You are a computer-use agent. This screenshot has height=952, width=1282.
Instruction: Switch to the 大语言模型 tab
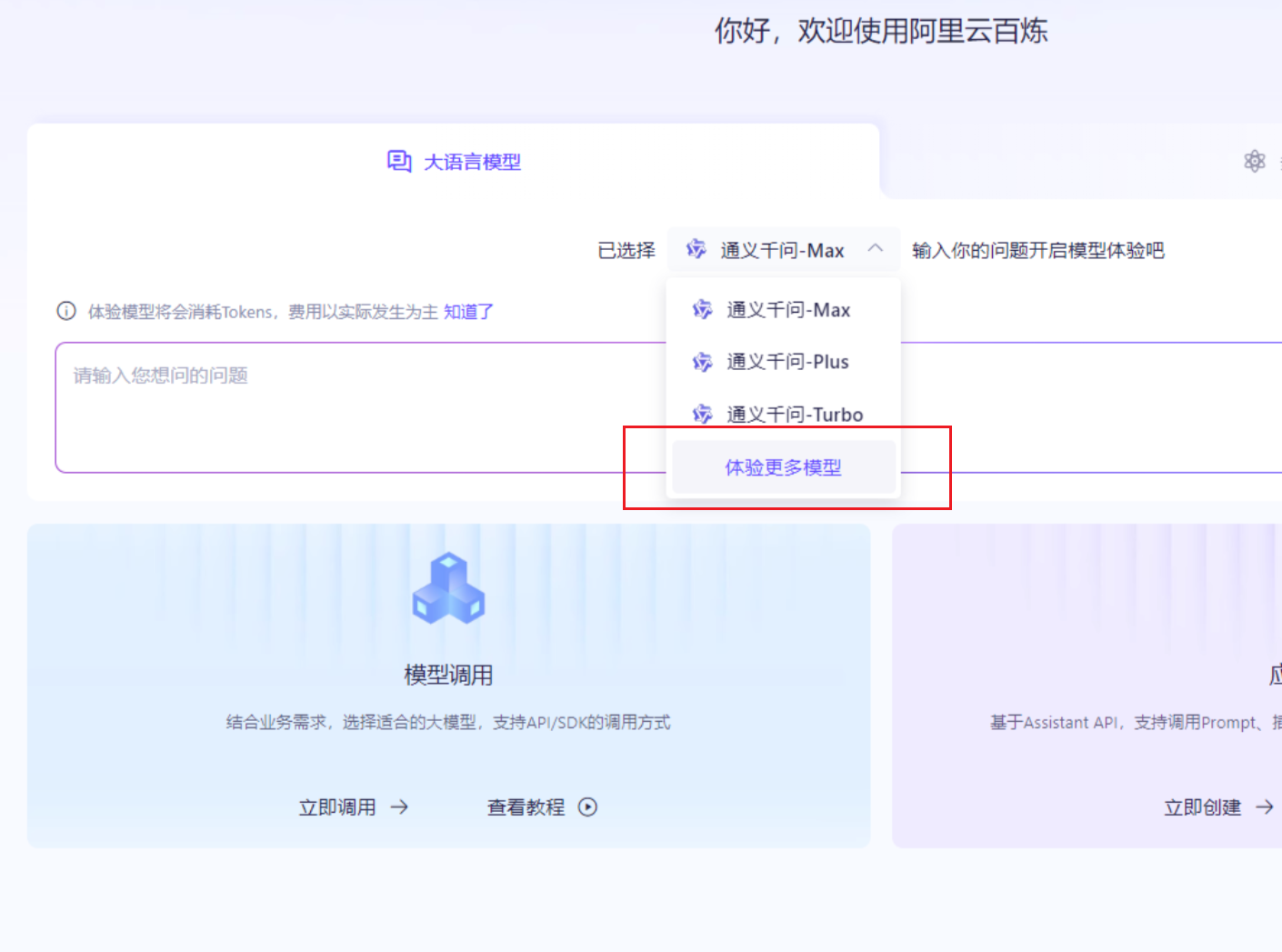point(454,162)
